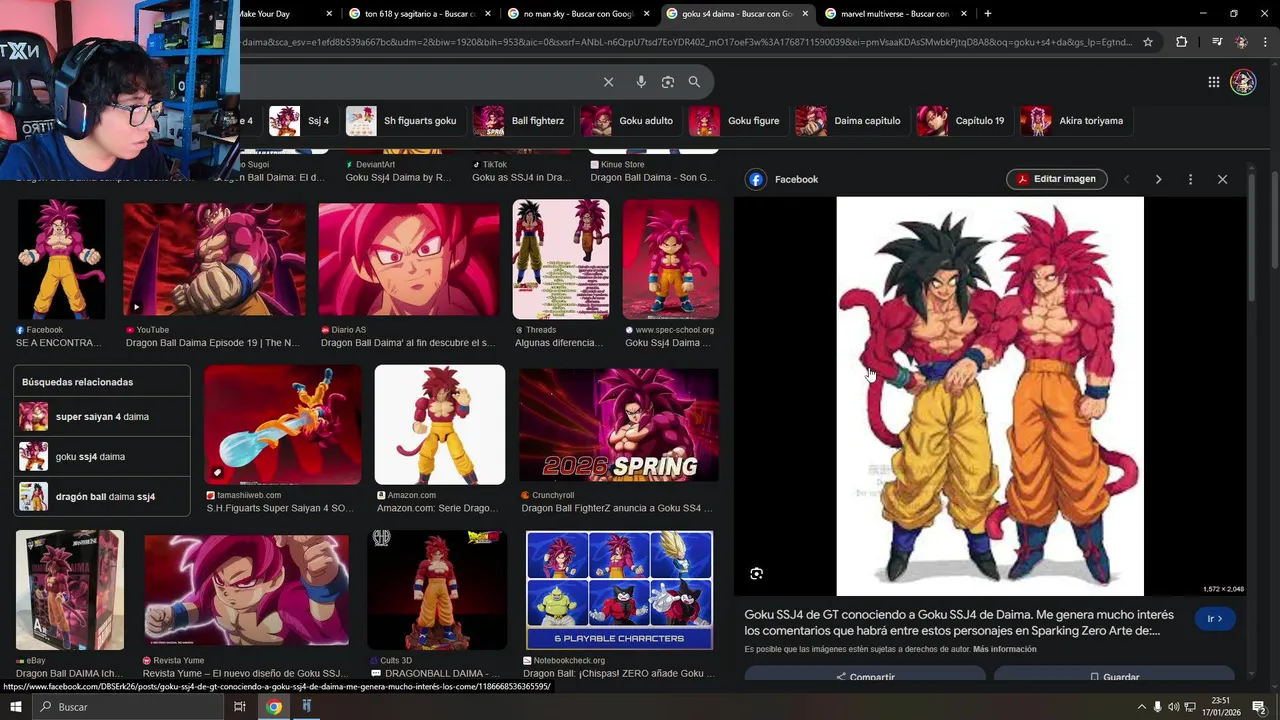Click the Ir button to visit the page

tap(1215, 619)
